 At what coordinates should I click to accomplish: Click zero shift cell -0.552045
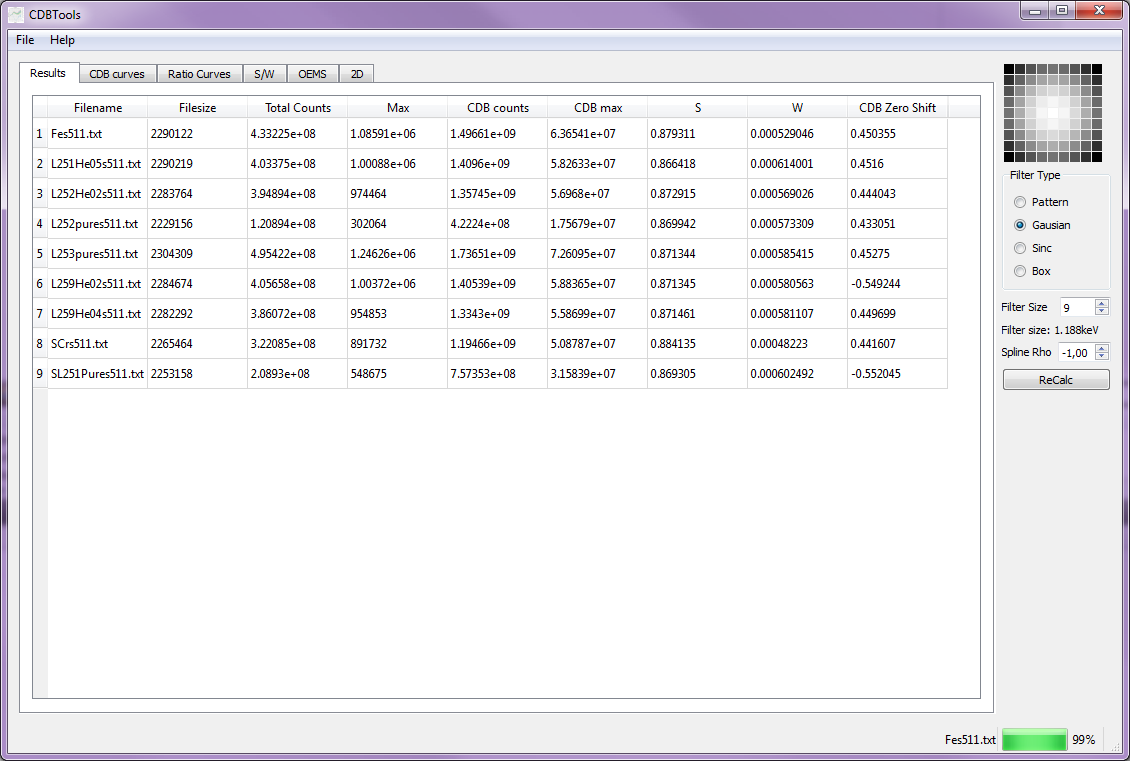(x=897, y=373)
